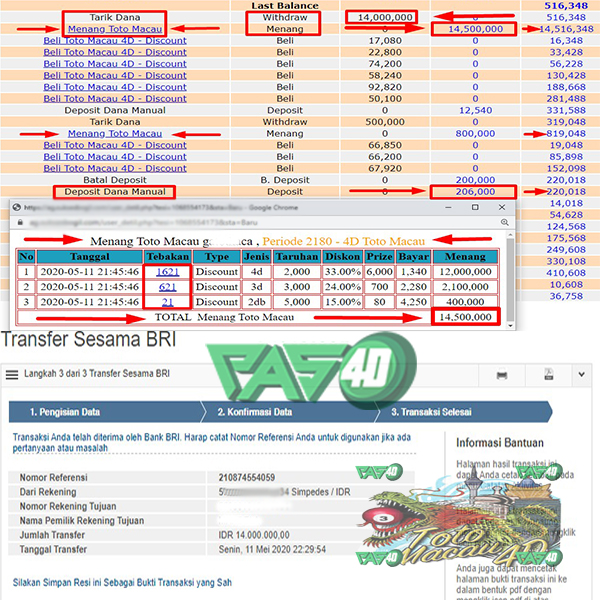Click the 819,048 balance value
The height and width of the screenshot is (600, 600).
tap(566, 134)
